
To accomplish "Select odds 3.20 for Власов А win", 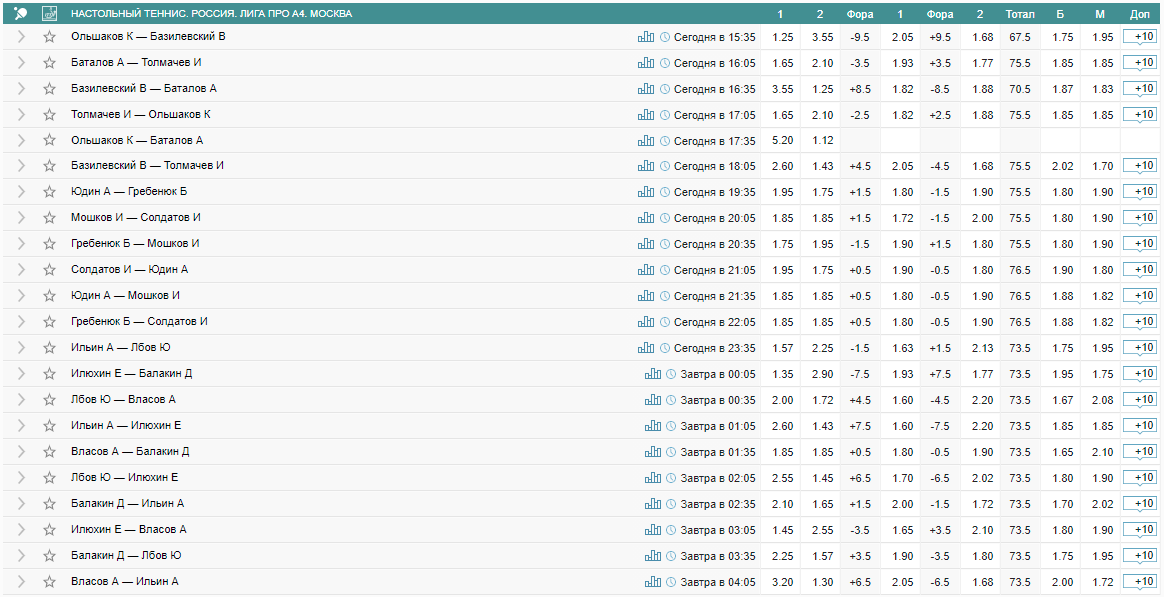I will pyautogui.click(x=783, y=582).
